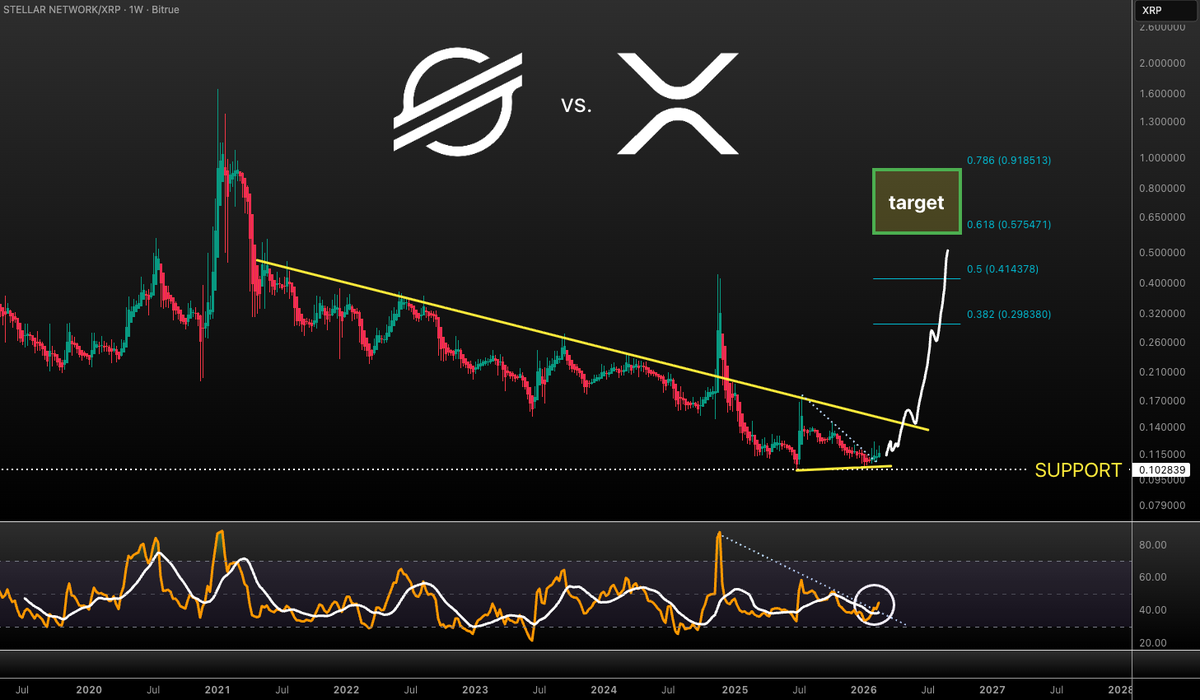The height and width of the screenshot is (700, 1200).
Task: Click the 2025 year on time axis
Action: (733, 690)
